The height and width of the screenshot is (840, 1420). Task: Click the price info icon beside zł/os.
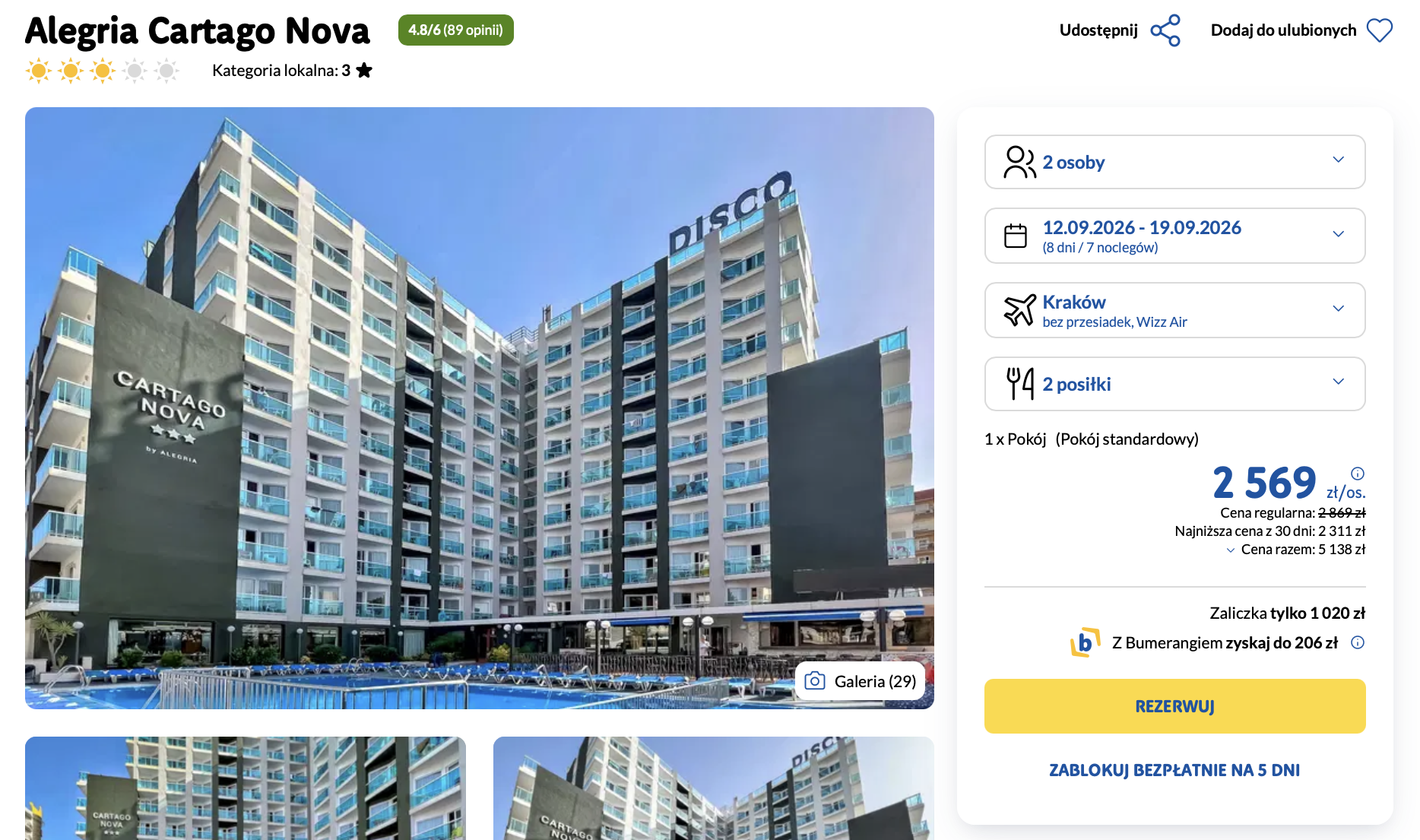(x=1358, y=473)
